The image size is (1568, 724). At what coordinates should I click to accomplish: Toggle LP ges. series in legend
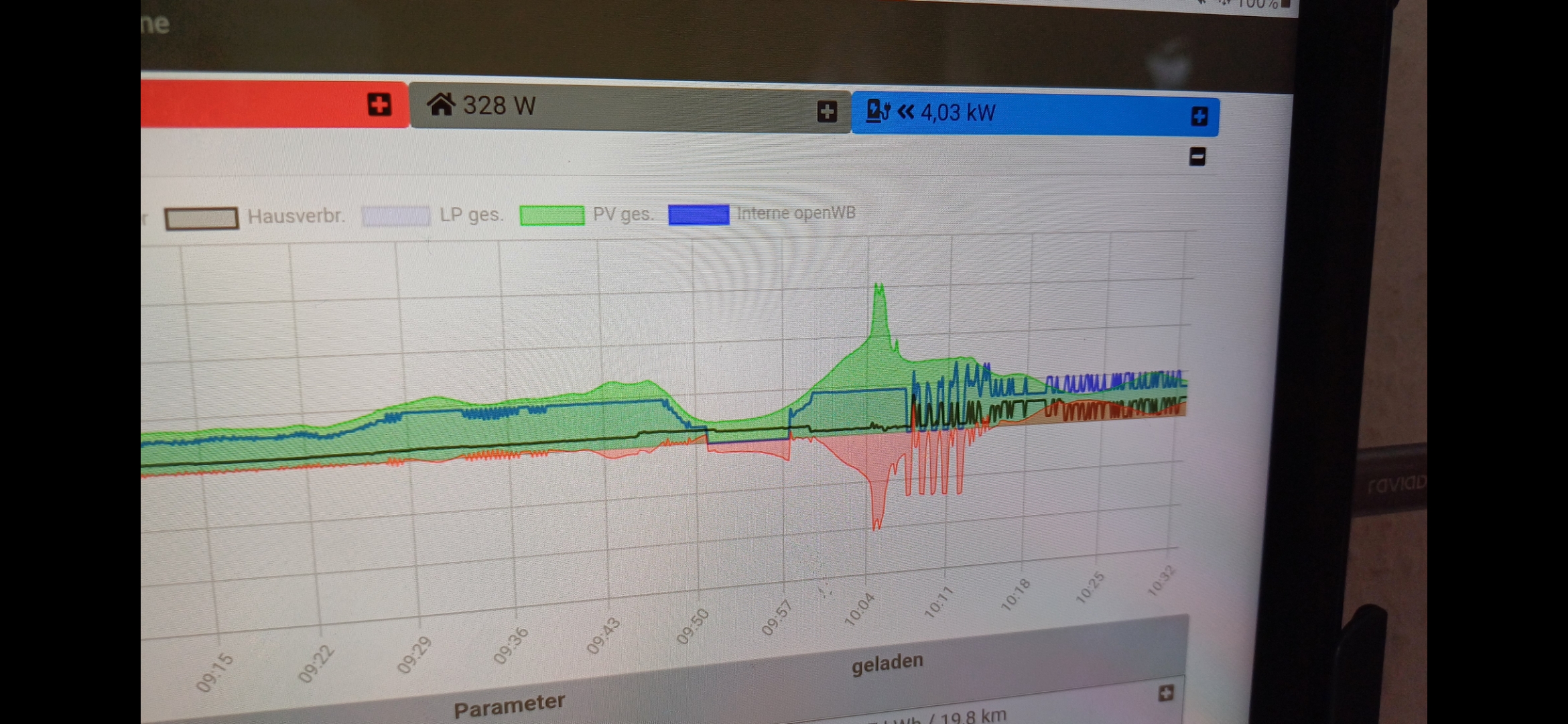[471, 215]
